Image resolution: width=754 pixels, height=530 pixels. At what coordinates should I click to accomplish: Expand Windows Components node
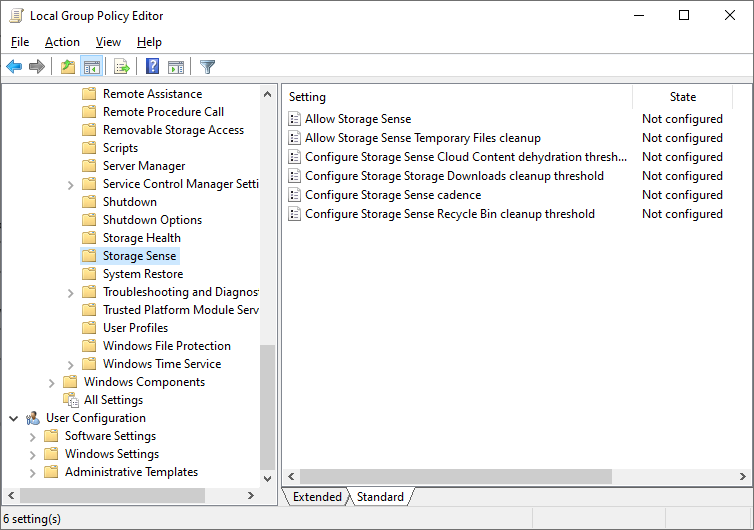[51, 383]
